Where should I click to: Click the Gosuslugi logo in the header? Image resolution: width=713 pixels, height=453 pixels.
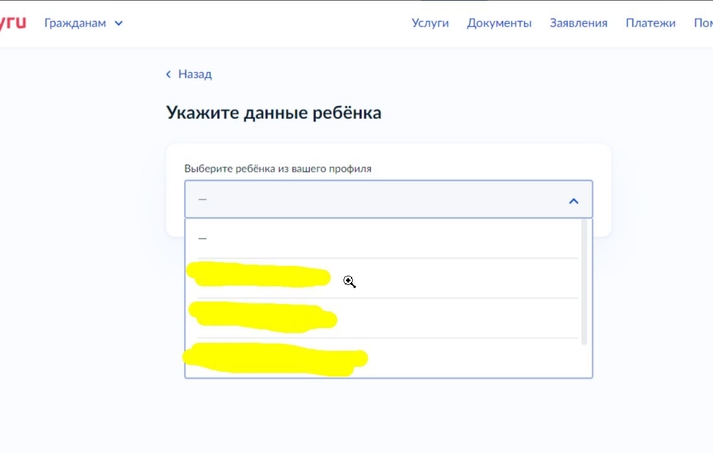12,22
